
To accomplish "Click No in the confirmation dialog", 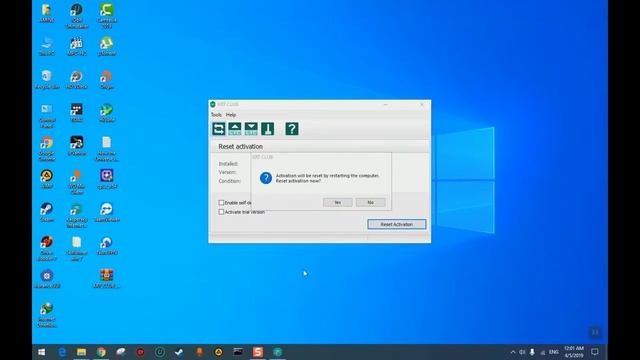I will pos(370,202).
